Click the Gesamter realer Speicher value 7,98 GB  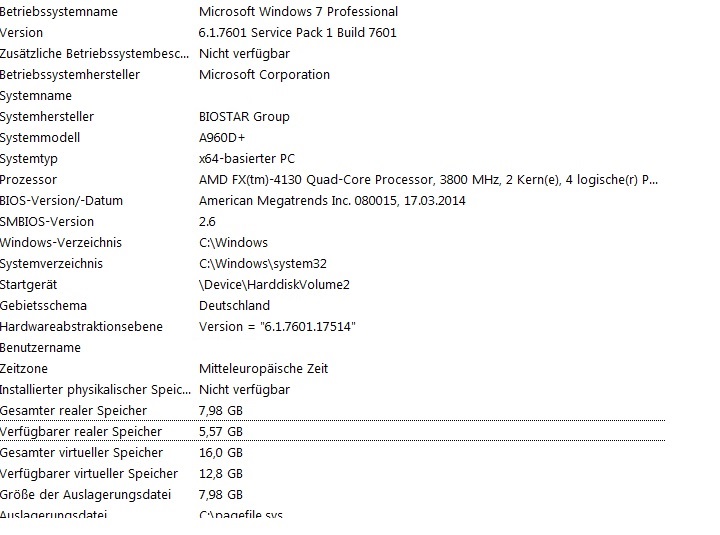tap(221, 411)
